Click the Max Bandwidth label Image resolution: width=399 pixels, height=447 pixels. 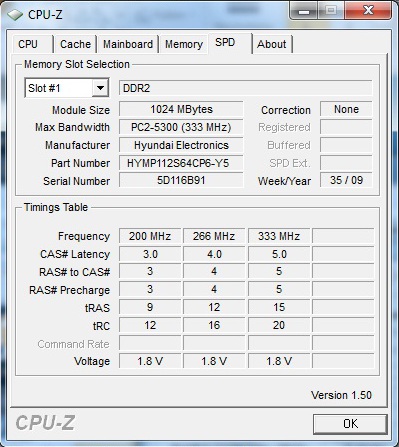pyautogui.click(x=72, y=127)
